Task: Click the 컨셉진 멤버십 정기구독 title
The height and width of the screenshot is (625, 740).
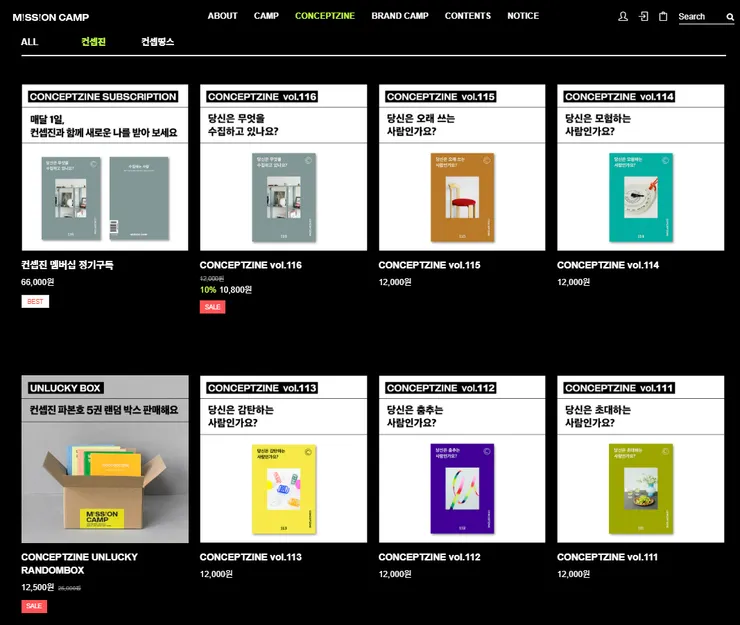Action: pyautogui.click(x=67, y=265)
